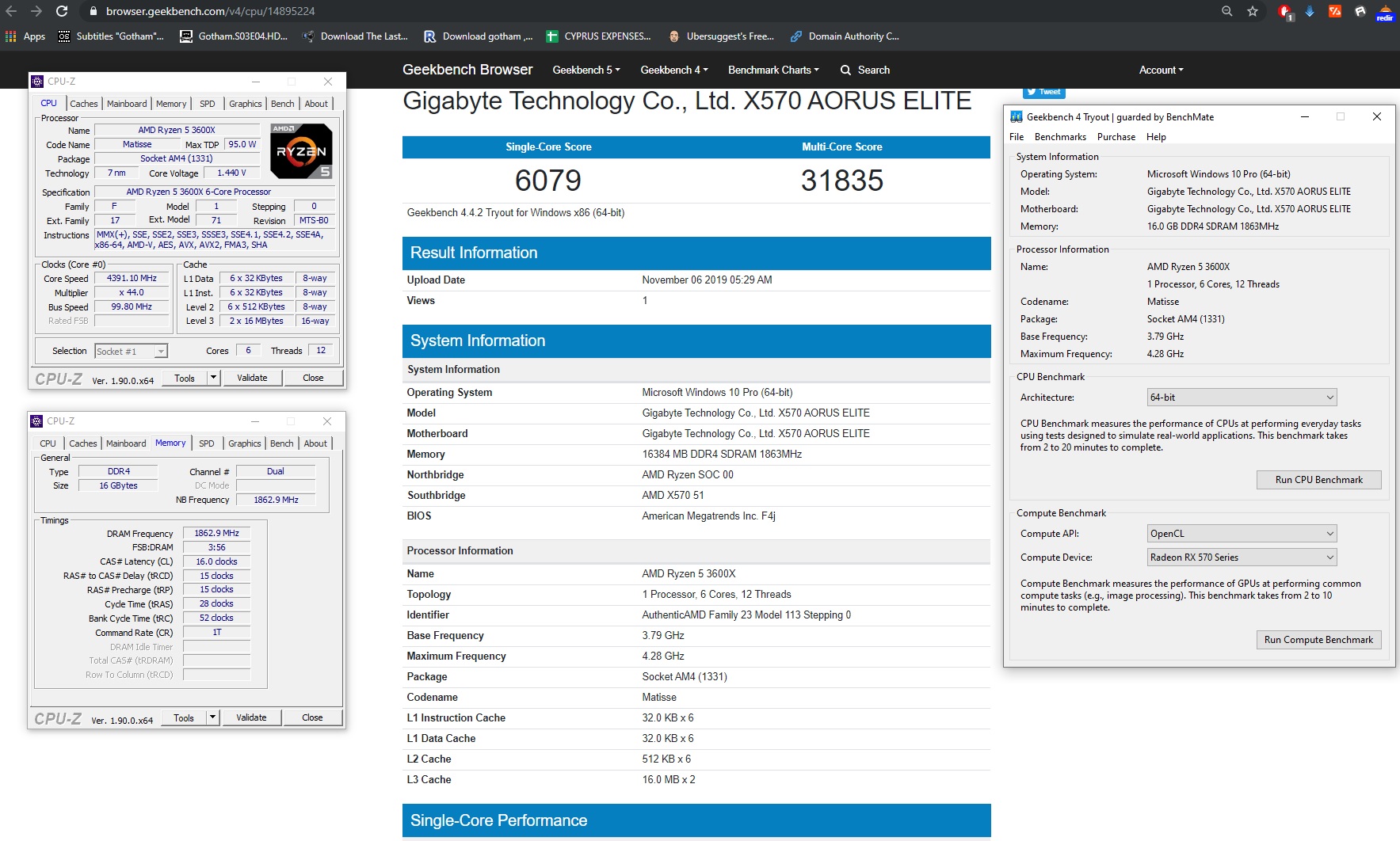
Task: Click Tools button in top CPU-Z window
Action: click(x=185, y=379)
